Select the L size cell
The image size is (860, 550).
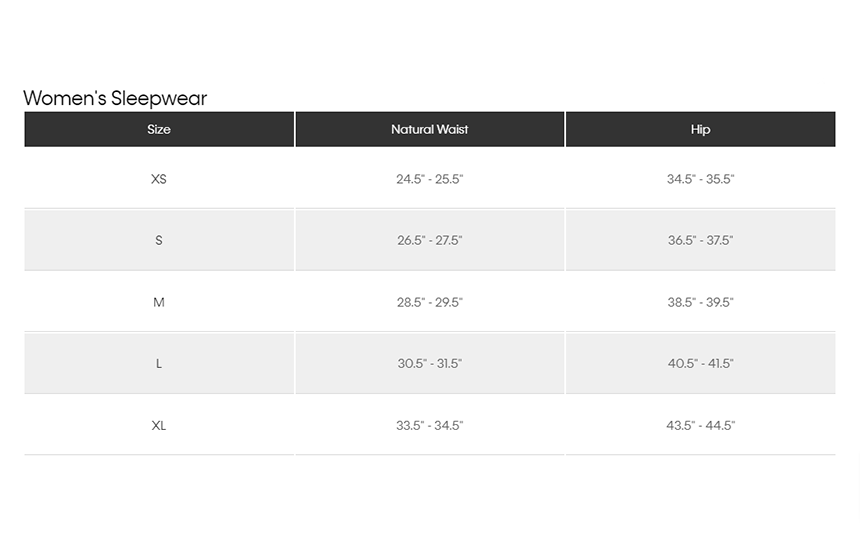[159, 364]
